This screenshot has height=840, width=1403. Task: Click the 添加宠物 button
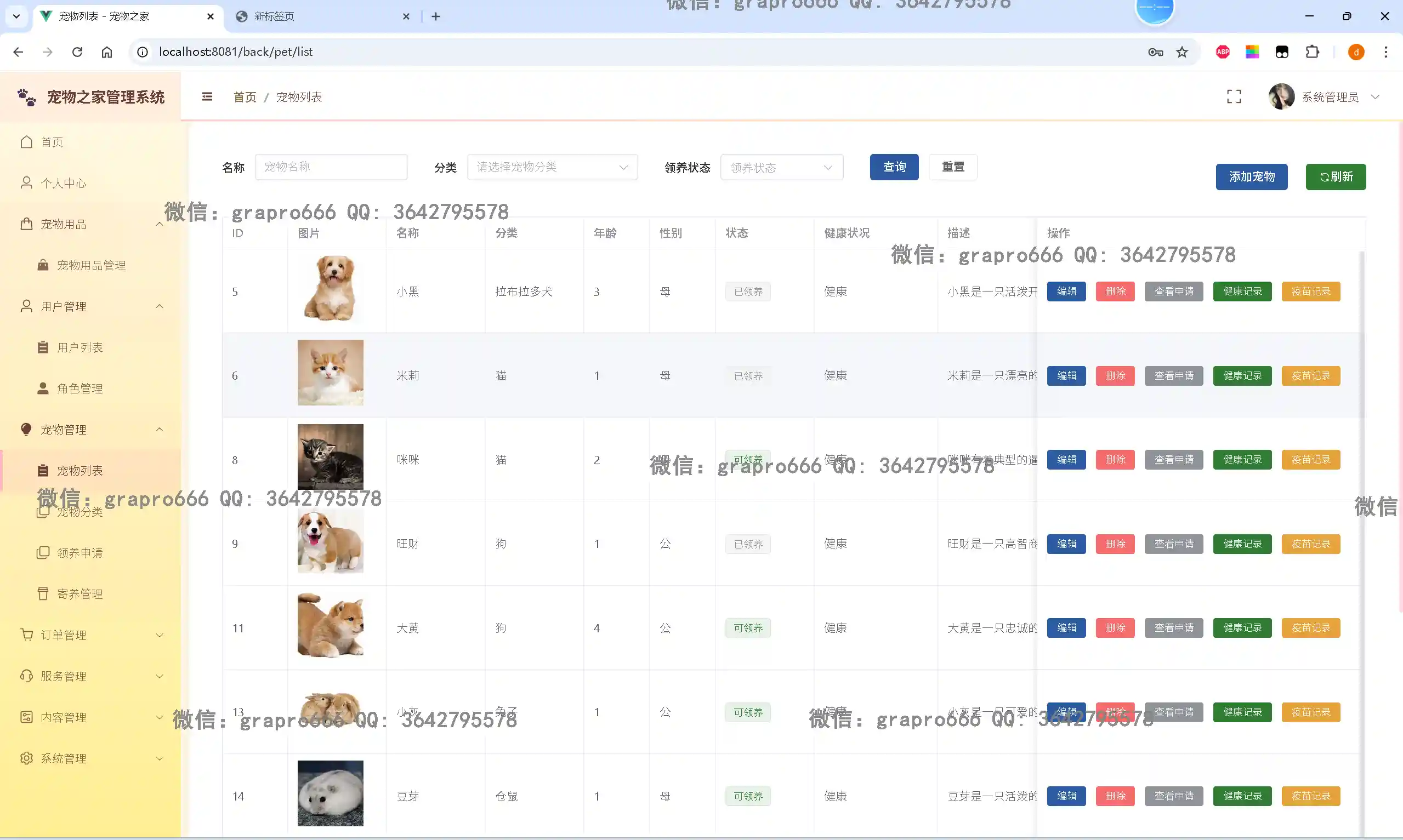pyautogui.click(x=1251, y=176)
